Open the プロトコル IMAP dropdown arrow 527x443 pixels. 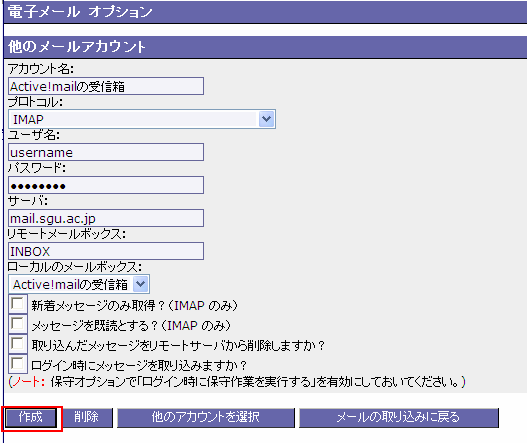(x=267, y=119)
